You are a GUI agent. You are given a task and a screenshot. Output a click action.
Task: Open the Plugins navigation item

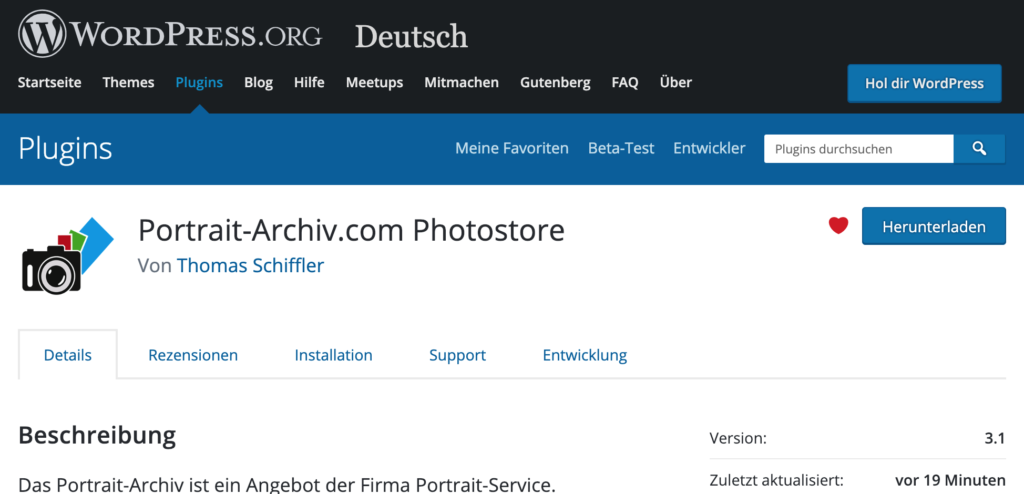coord(199,83)
